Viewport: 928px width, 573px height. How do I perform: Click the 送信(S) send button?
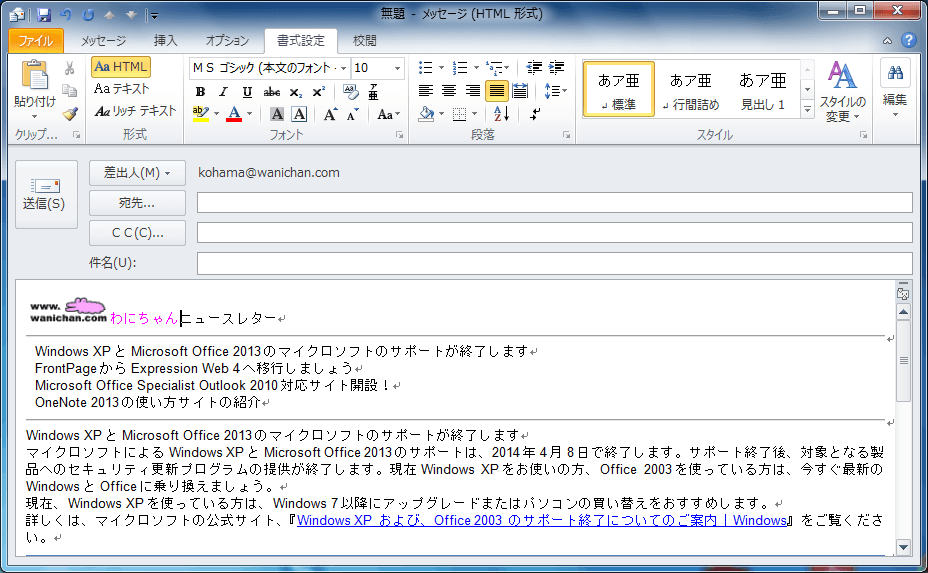pos(46,194)
